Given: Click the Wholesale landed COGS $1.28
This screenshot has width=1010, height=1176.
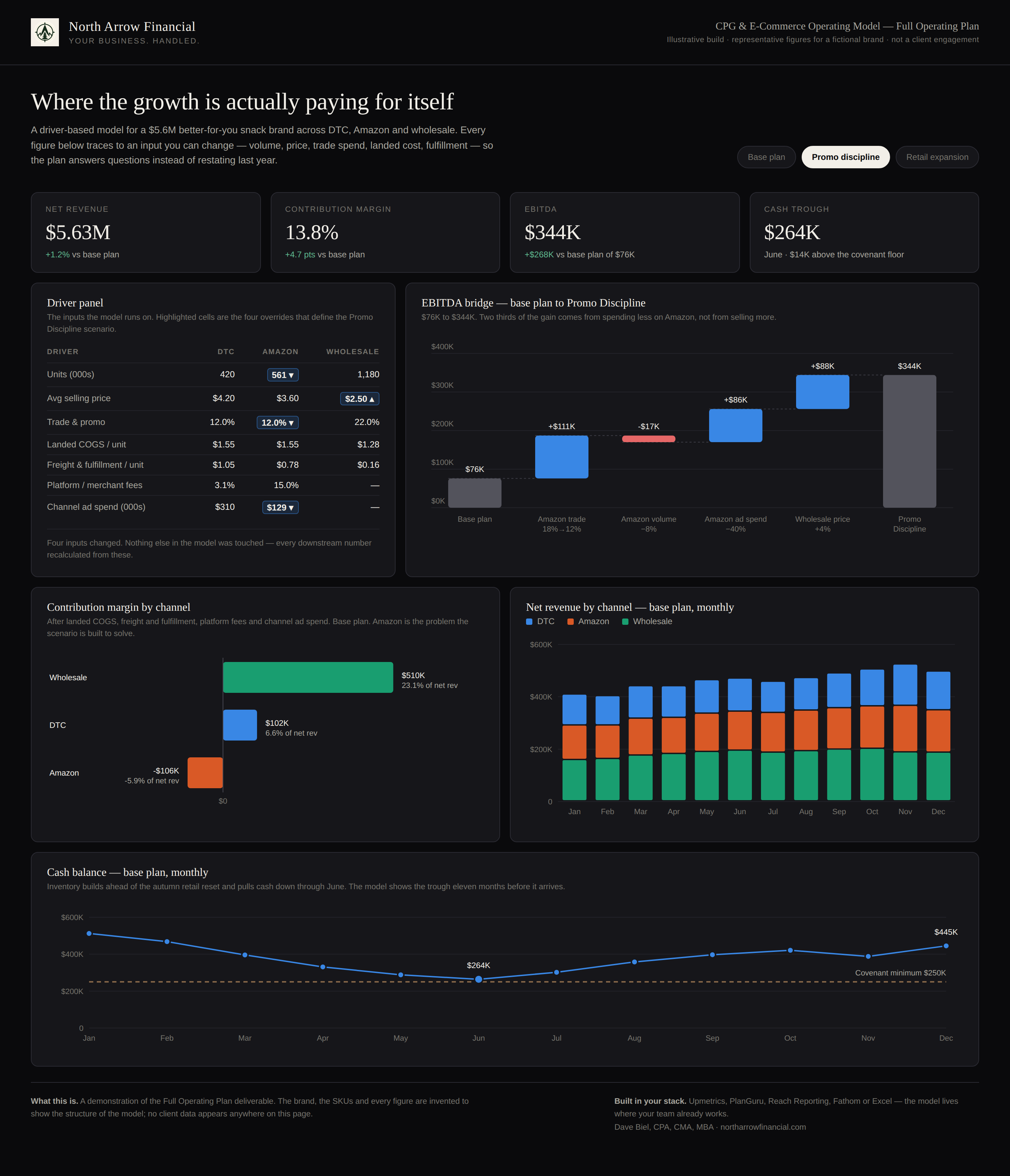Looking at the screenshot, I should click(369, 444).
